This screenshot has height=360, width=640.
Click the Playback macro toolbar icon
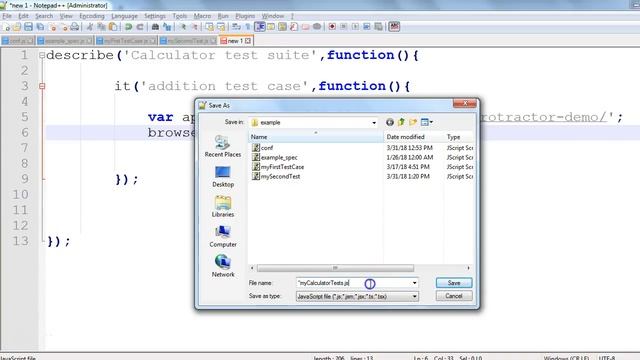pos(355,27)
